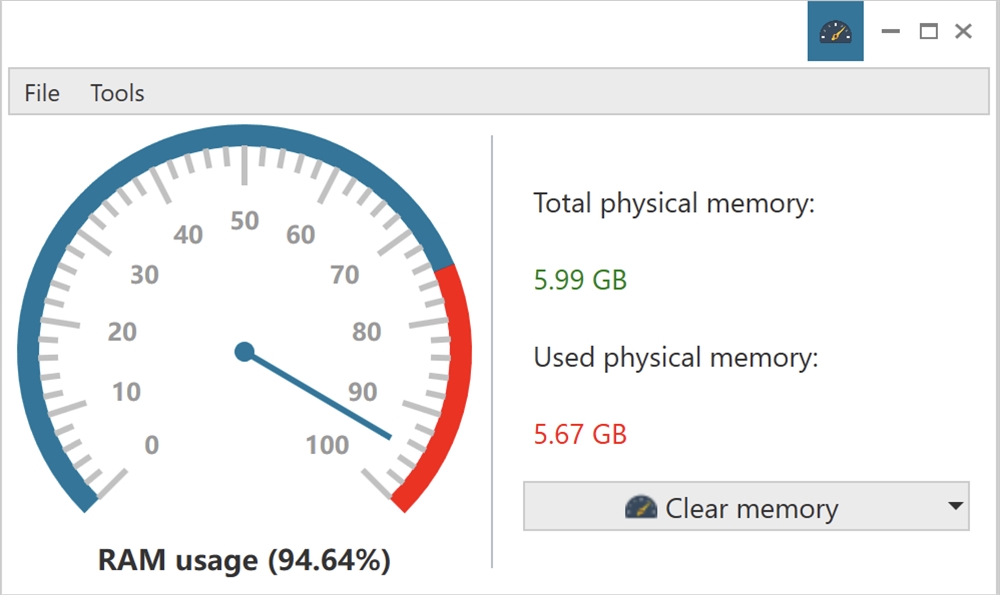Click the red 5.67 GB used memory value
Screen dimensions: 1000x595
[578, 435]
